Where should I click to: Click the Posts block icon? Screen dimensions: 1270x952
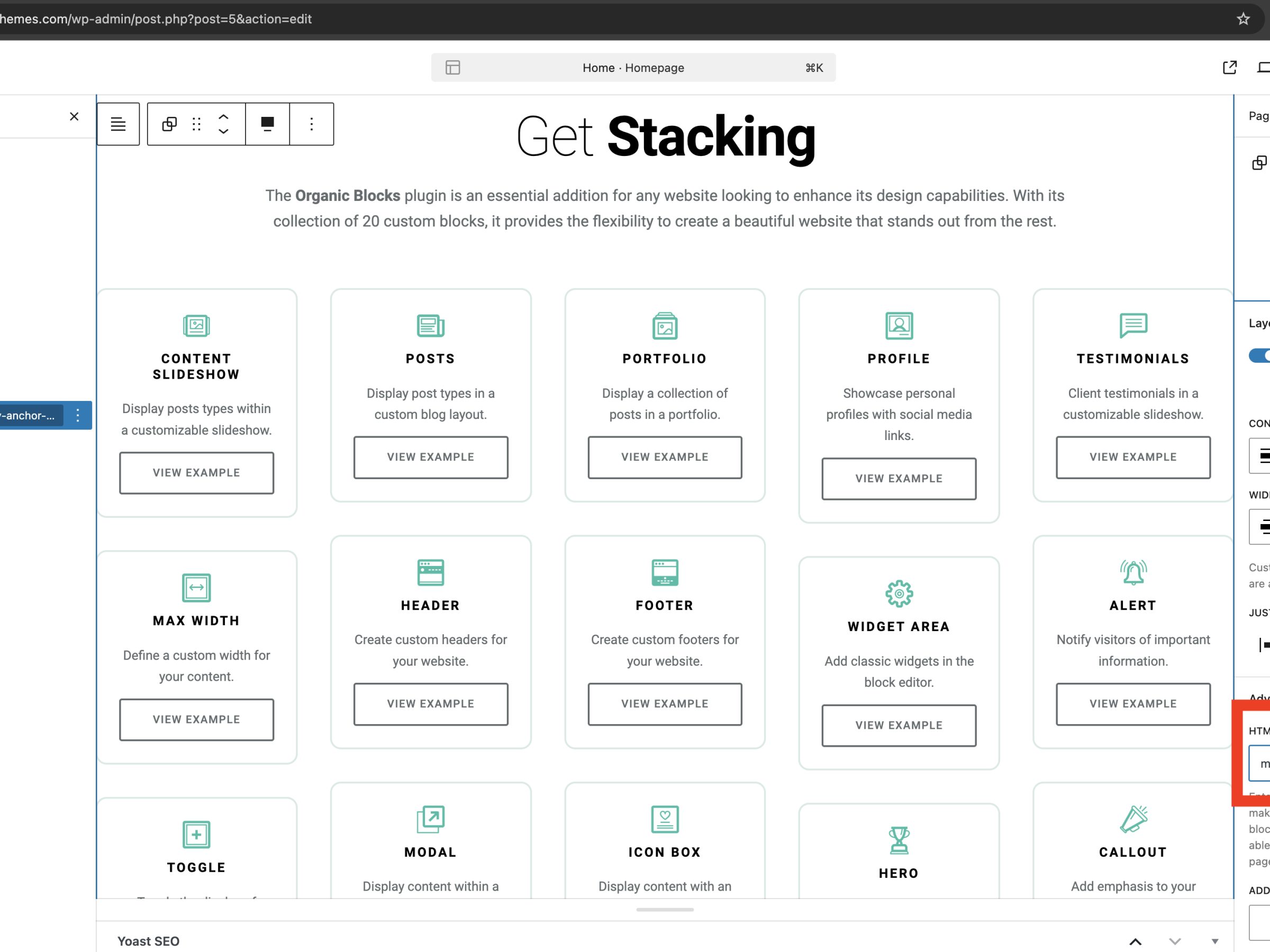(x=431, y=326)
